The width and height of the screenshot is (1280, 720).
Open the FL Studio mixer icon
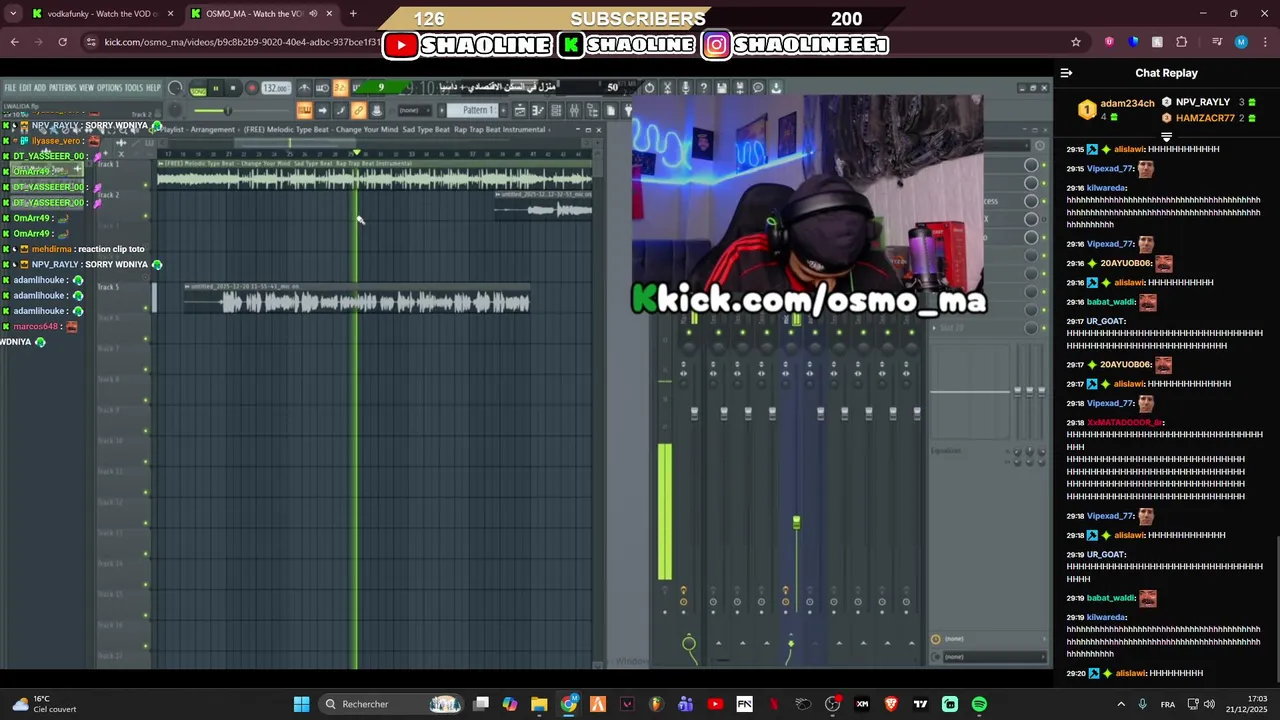574,110
